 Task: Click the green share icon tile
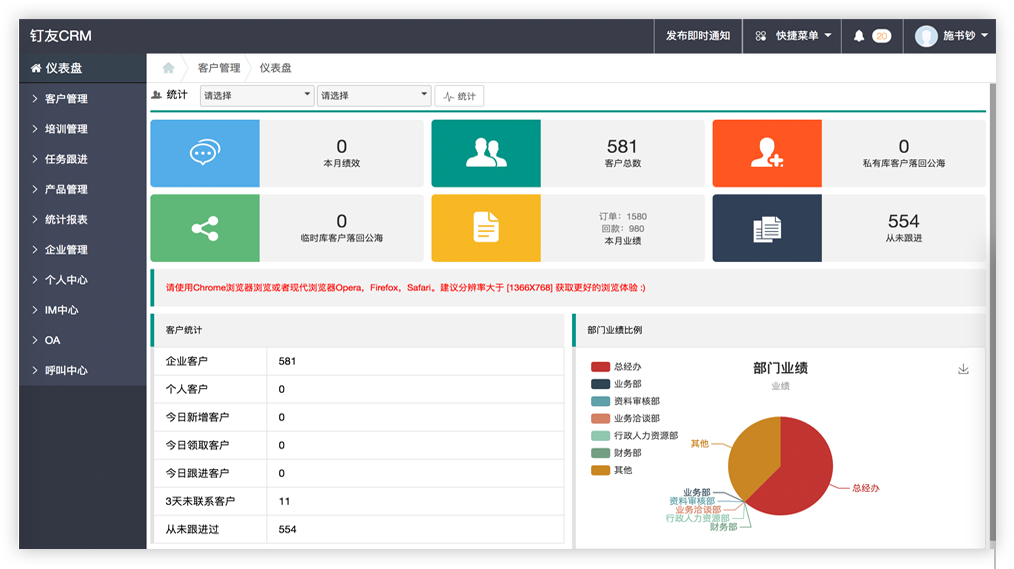(x=205, y=228)
